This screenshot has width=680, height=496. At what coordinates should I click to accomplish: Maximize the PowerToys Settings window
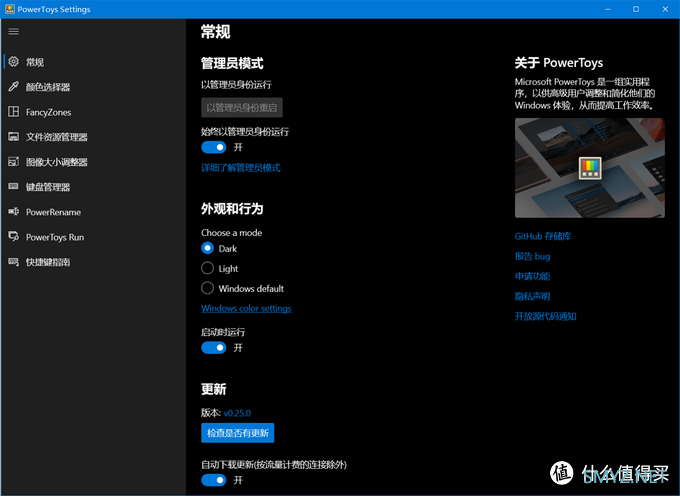(636, 9)
